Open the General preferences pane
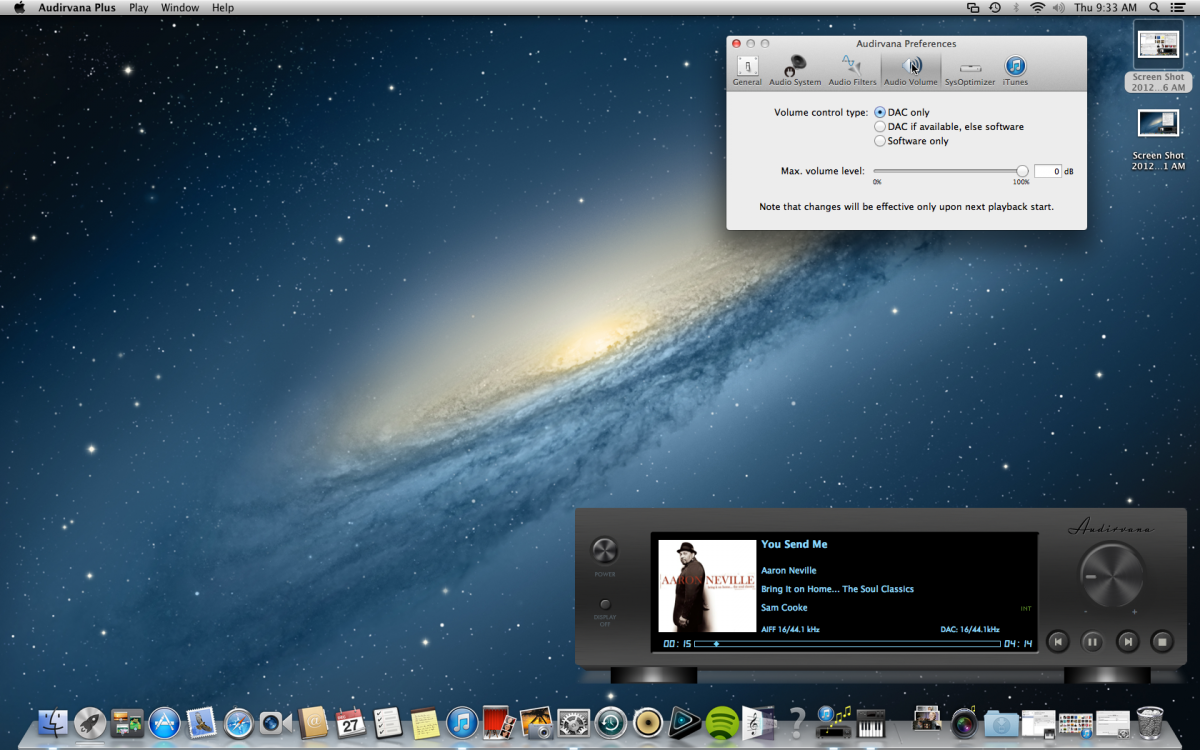This screenshot has height=750, width=1200. pyautogui.click(x=747, y=70)
